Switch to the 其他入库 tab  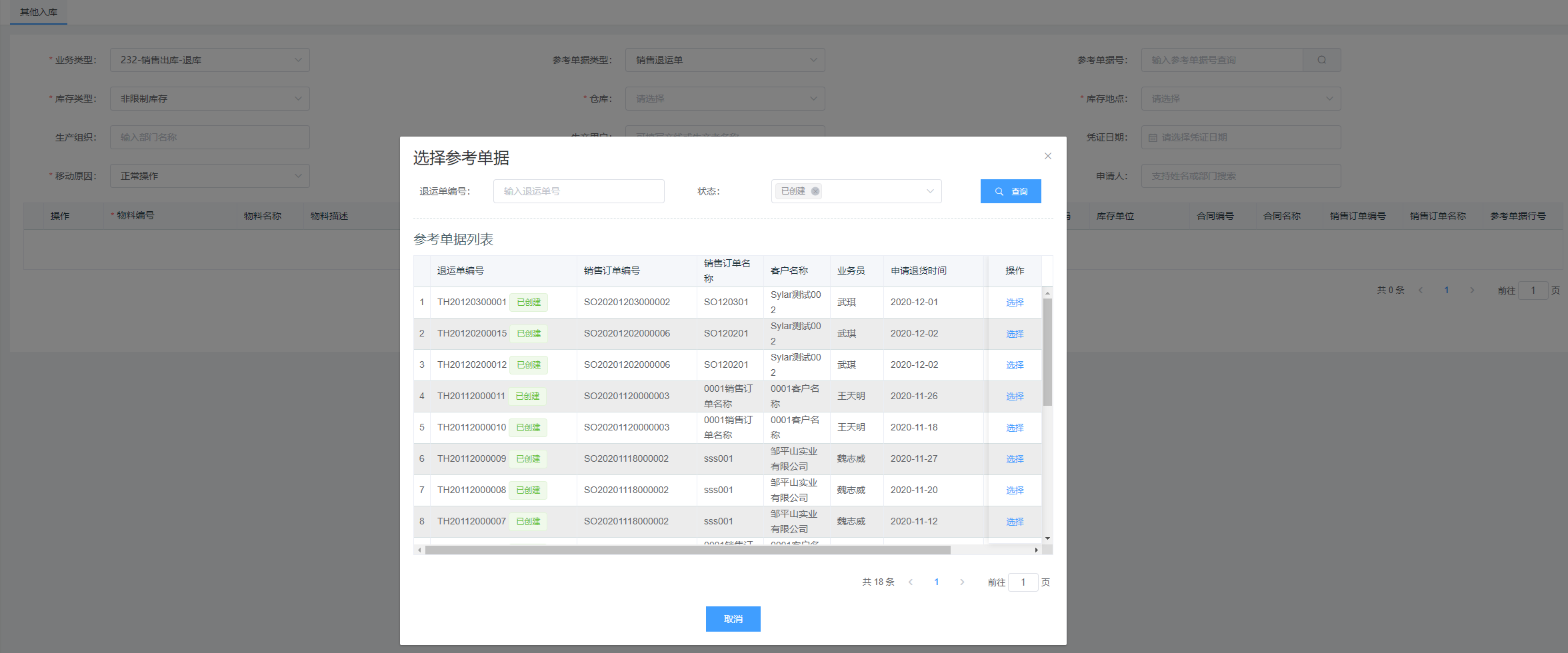click(x=39, y=12)
